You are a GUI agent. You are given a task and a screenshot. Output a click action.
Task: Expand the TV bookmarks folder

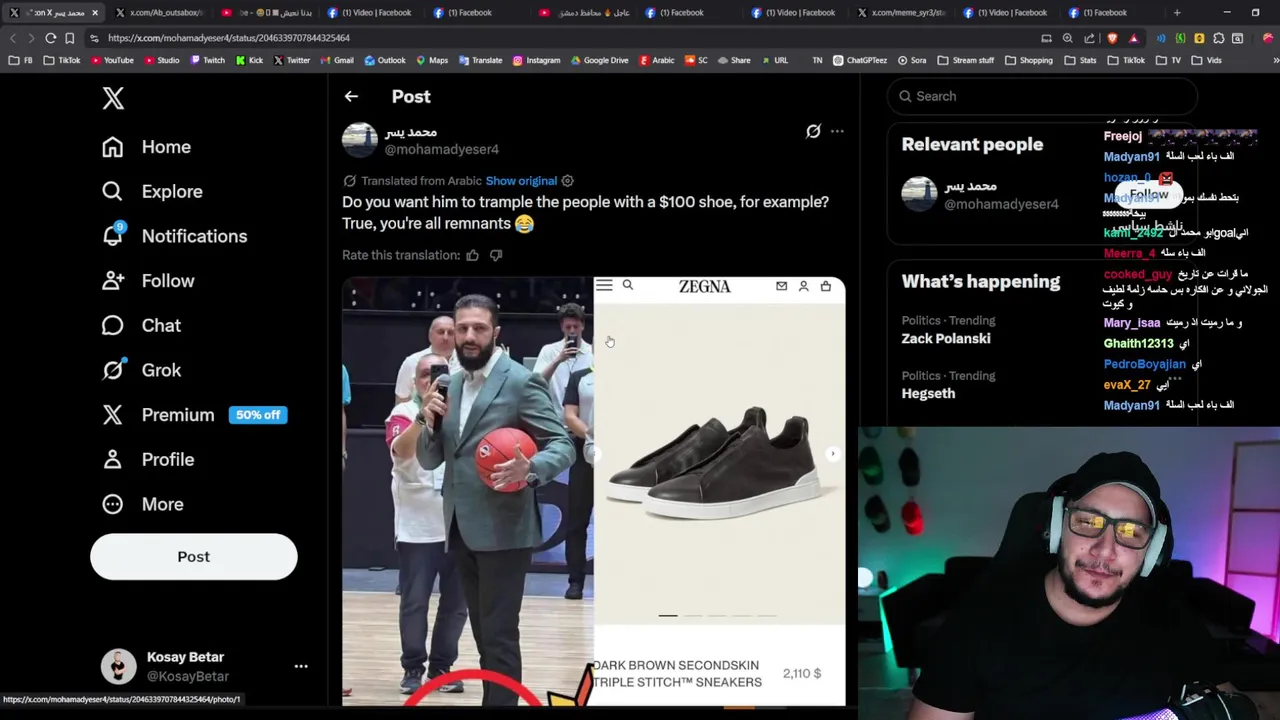(1169, 60)
